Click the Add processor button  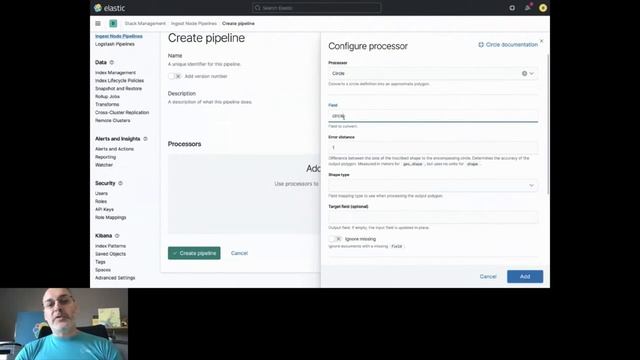click(x=525, y=276)
